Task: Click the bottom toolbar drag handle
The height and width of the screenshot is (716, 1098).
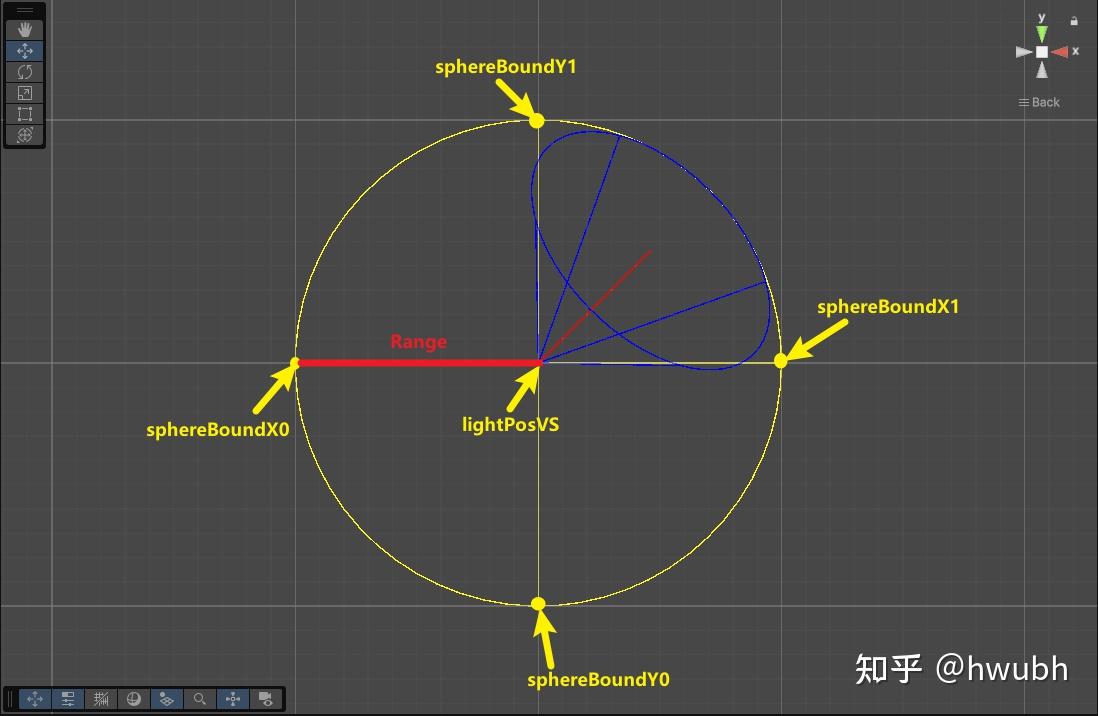Action: pyautogui.click(x=11, y=698)
